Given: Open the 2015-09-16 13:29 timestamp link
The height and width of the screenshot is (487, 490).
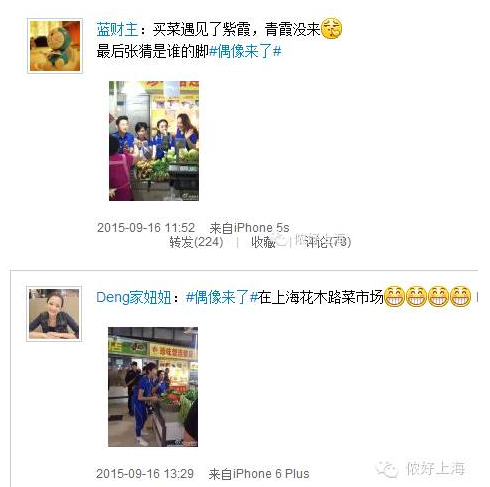Looking at the screenshot, I should 145,474.
